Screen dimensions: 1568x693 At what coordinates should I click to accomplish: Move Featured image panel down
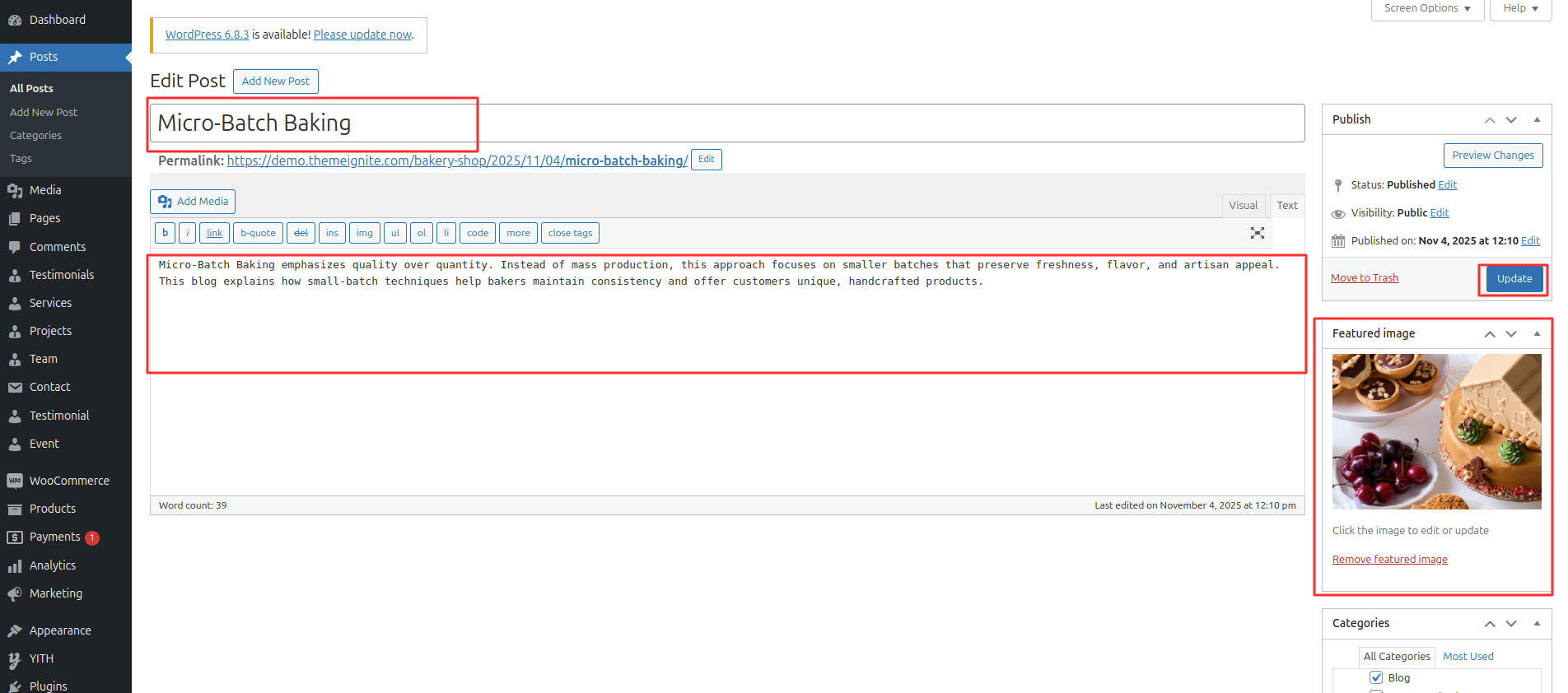[1511, 334]
